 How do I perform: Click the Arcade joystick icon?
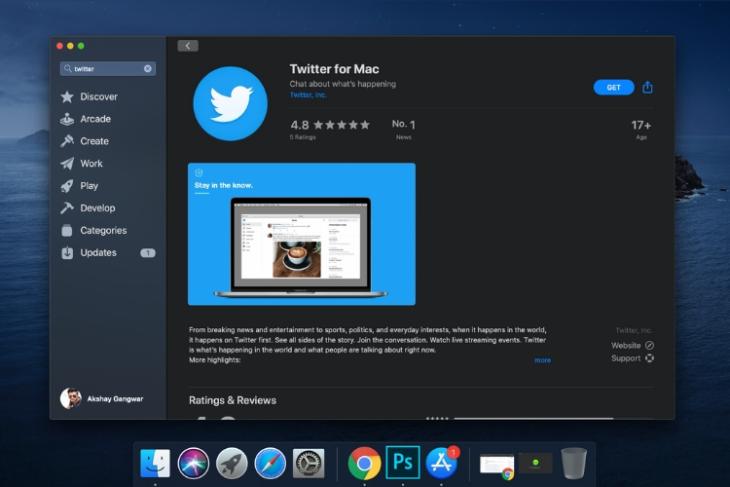tap(67, 119)
